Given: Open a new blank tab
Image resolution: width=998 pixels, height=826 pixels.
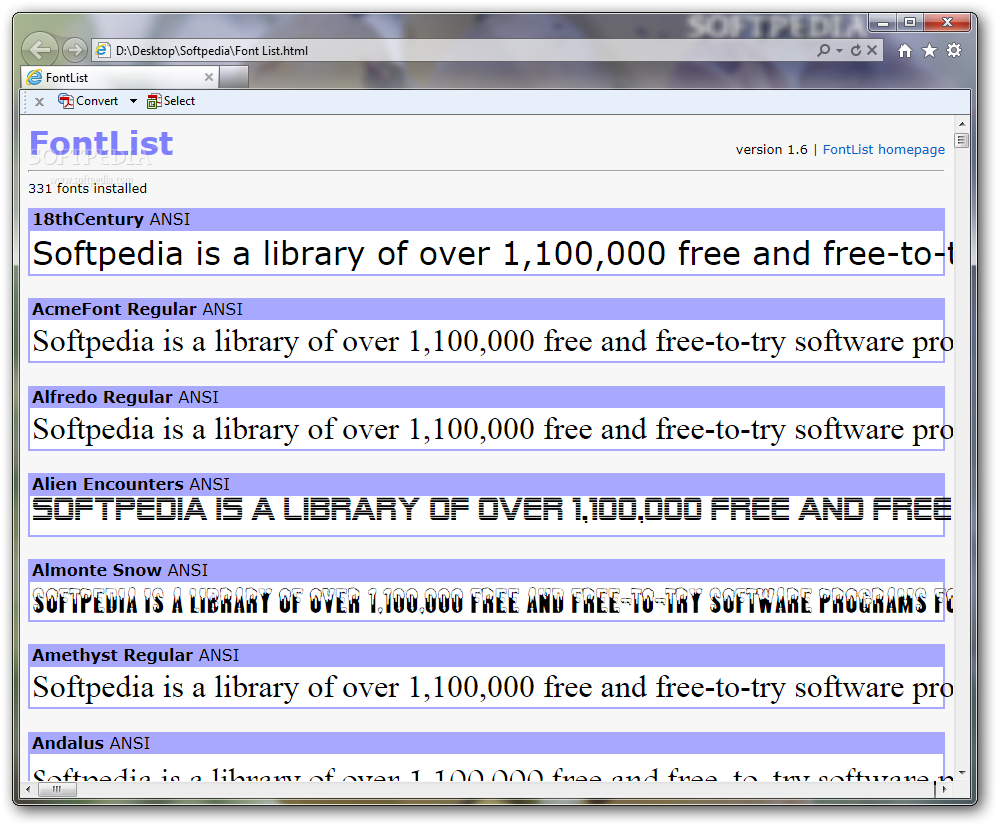Looking at the screenshot, I should pos(234,77).
